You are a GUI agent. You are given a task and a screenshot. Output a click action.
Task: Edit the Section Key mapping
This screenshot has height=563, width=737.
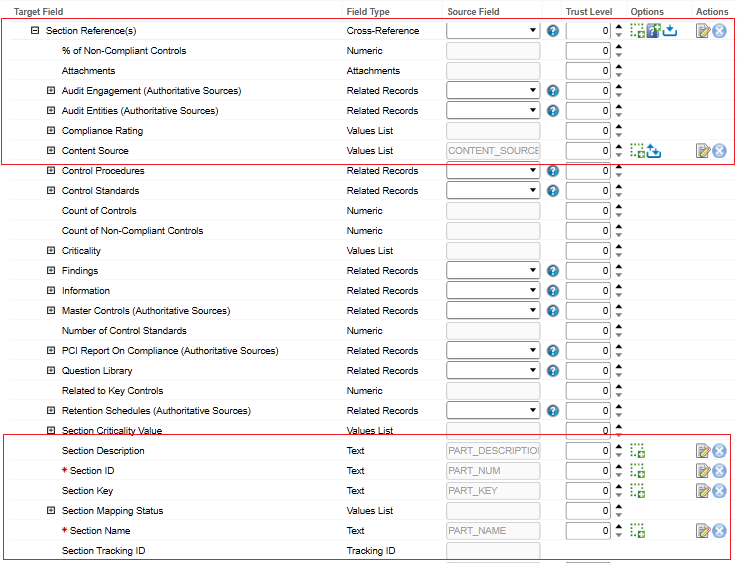point(703,491)
